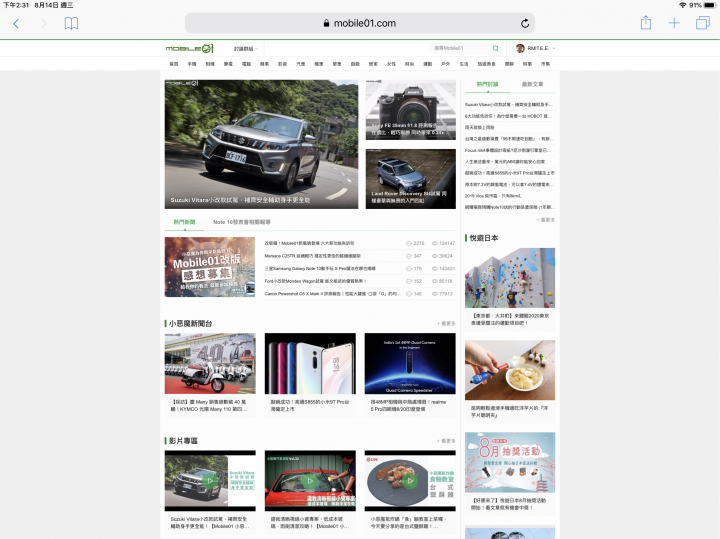
Task: Click the 小惡魔新聞台 section heading
Action: point(190,324)
